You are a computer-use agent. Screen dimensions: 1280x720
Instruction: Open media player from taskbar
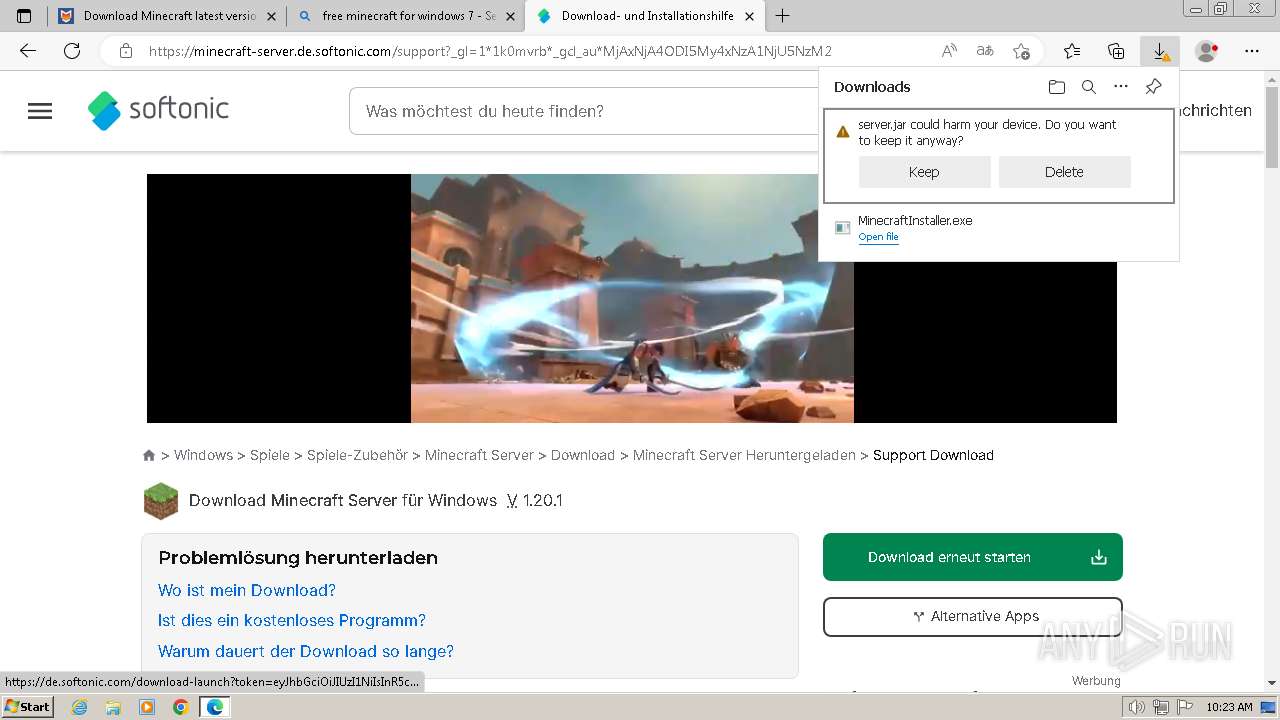pyautogui.click(x=147, y=707)
